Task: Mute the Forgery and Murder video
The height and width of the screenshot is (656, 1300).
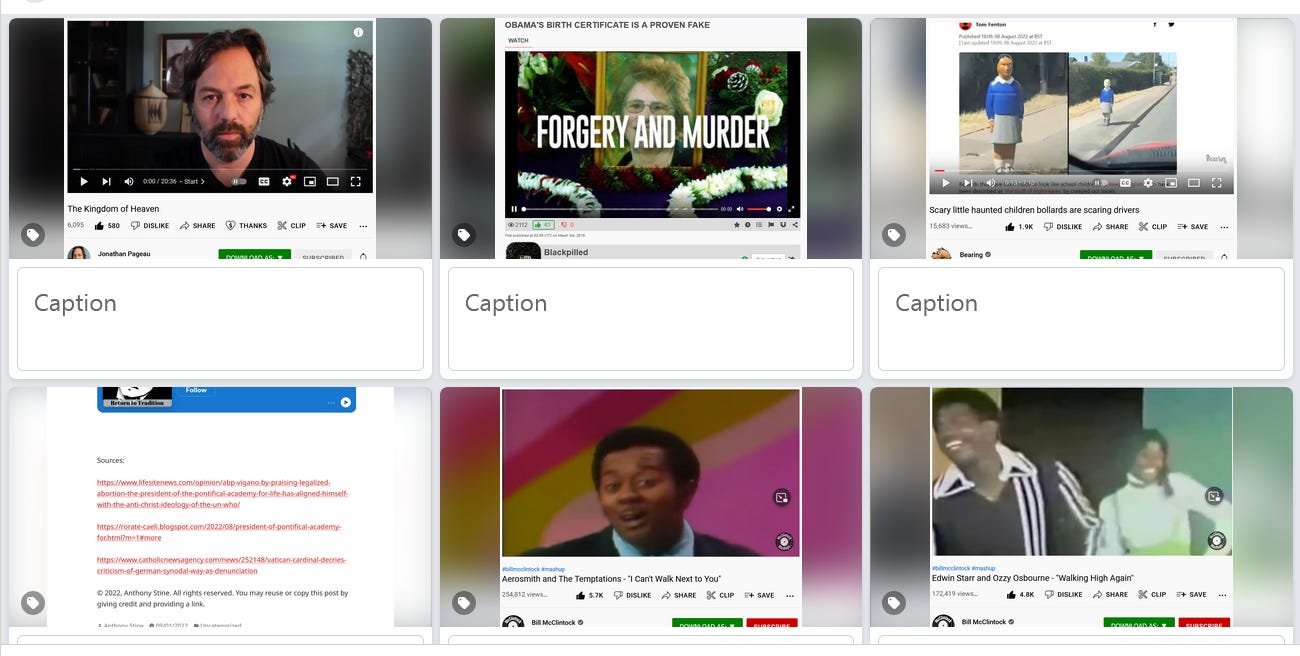Action: (x=740, y=209)
